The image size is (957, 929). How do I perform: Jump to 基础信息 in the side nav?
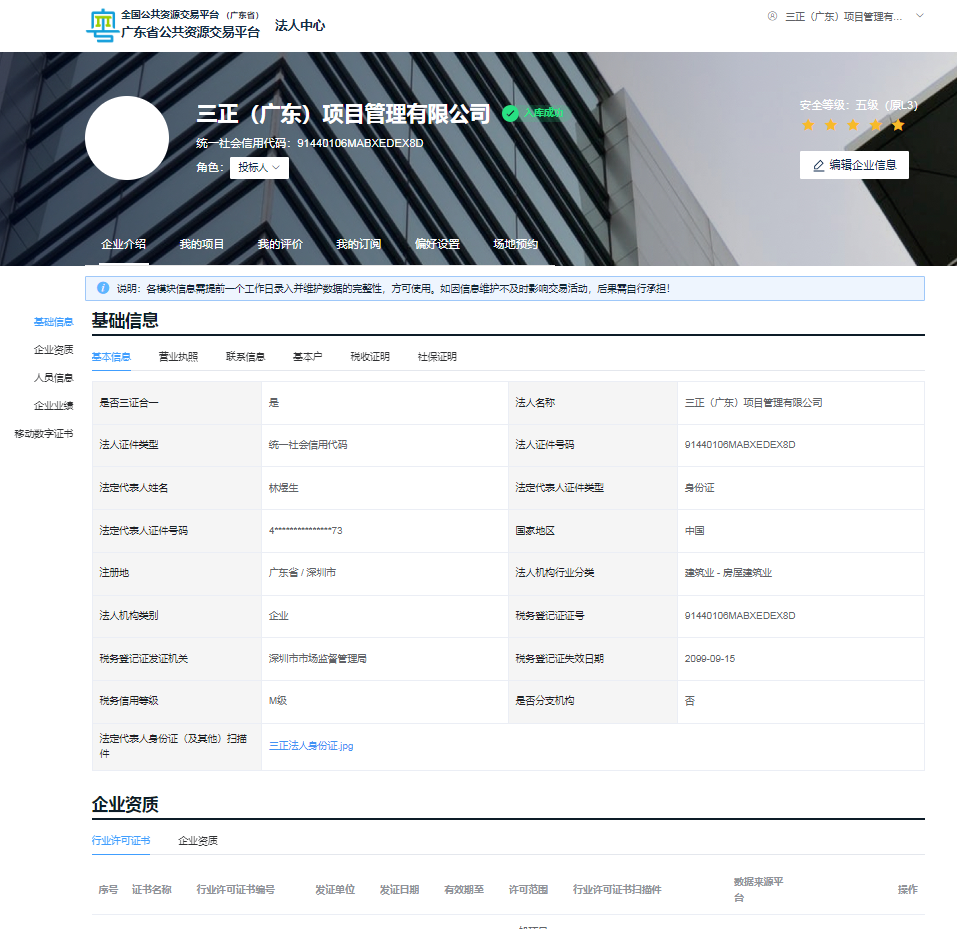click(54, 322)
